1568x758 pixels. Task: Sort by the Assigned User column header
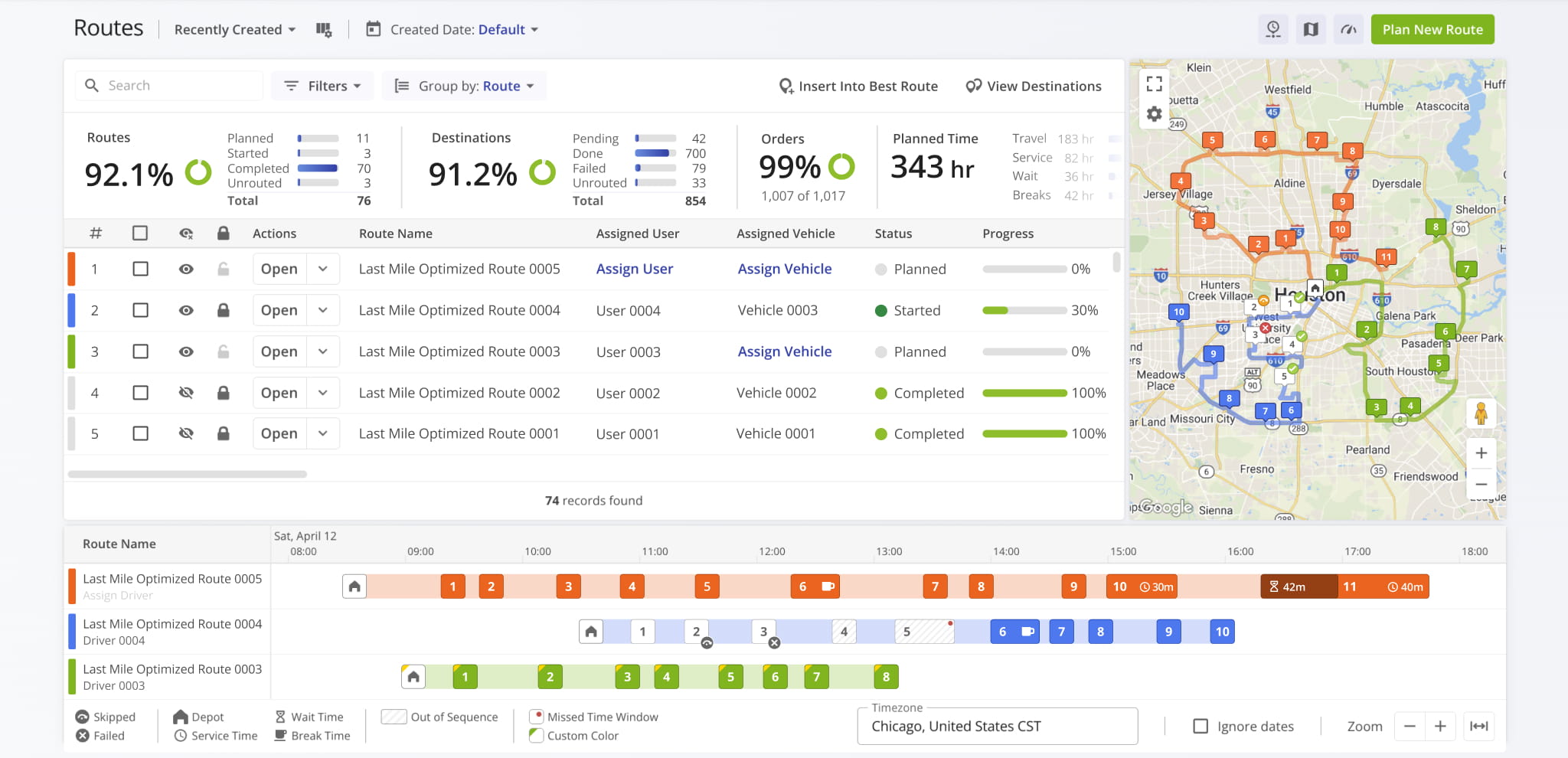point(637,234)
